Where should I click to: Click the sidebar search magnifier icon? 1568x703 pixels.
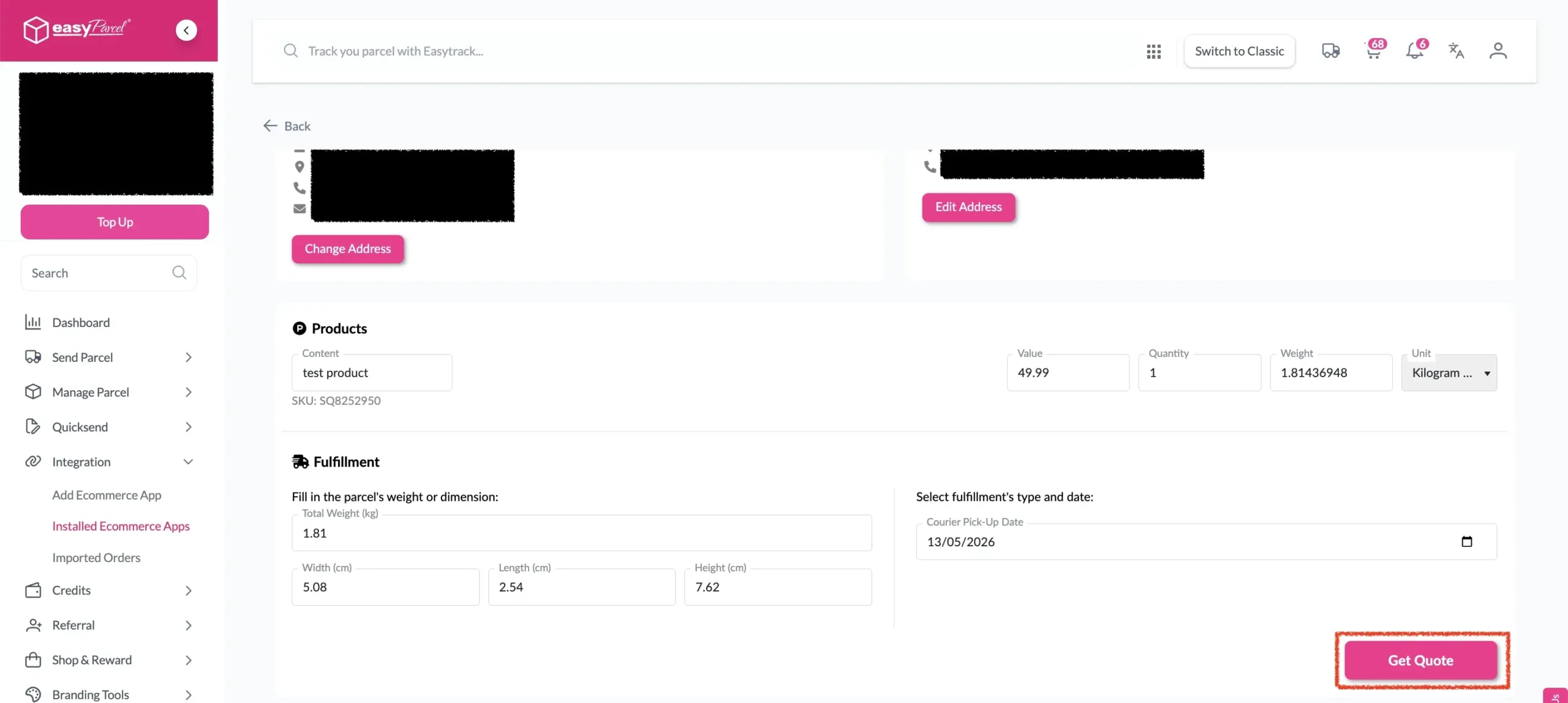(x=179, y=273)
